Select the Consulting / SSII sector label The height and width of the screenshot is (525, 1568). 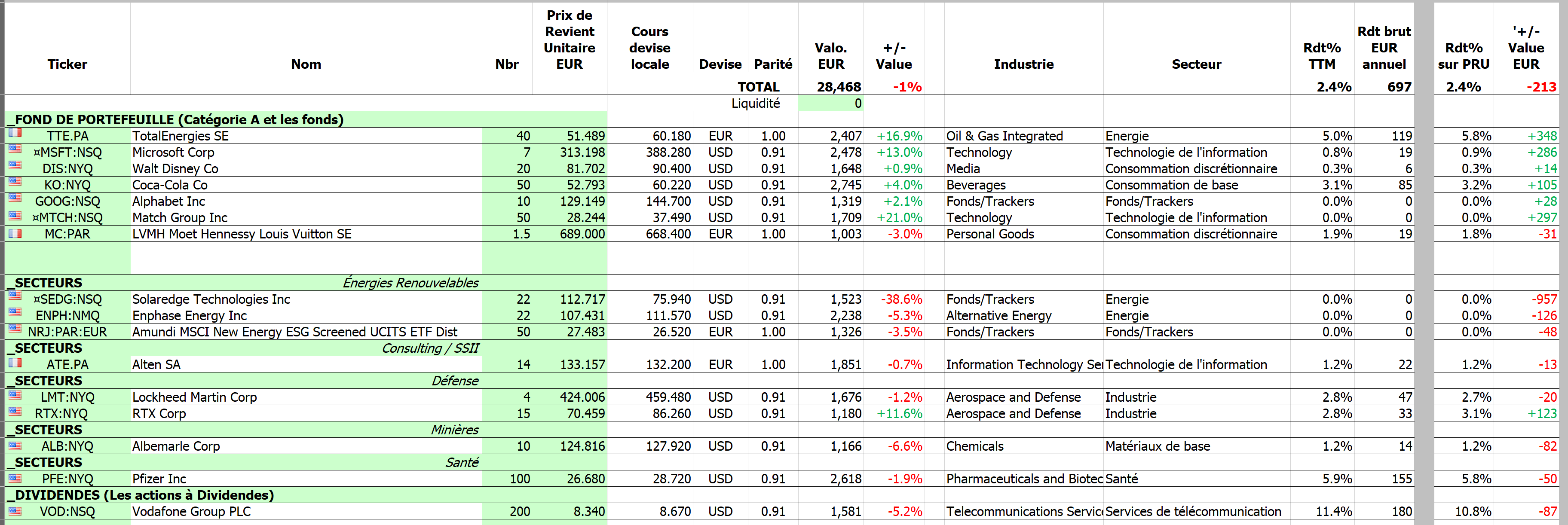point(430,348)
